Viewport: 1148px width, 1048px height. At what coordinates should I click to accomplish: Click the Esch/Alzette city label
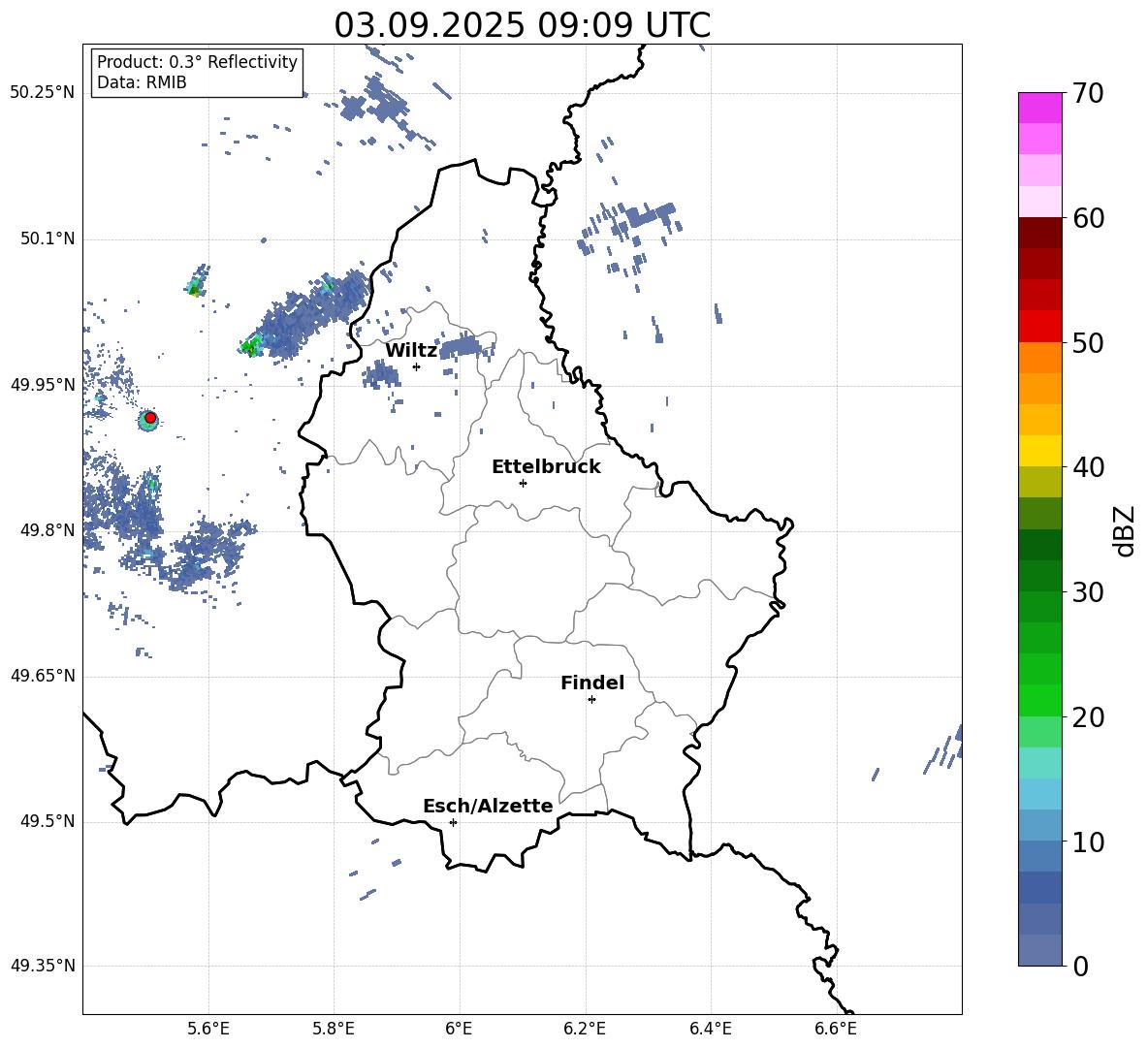tap(489, 806)
